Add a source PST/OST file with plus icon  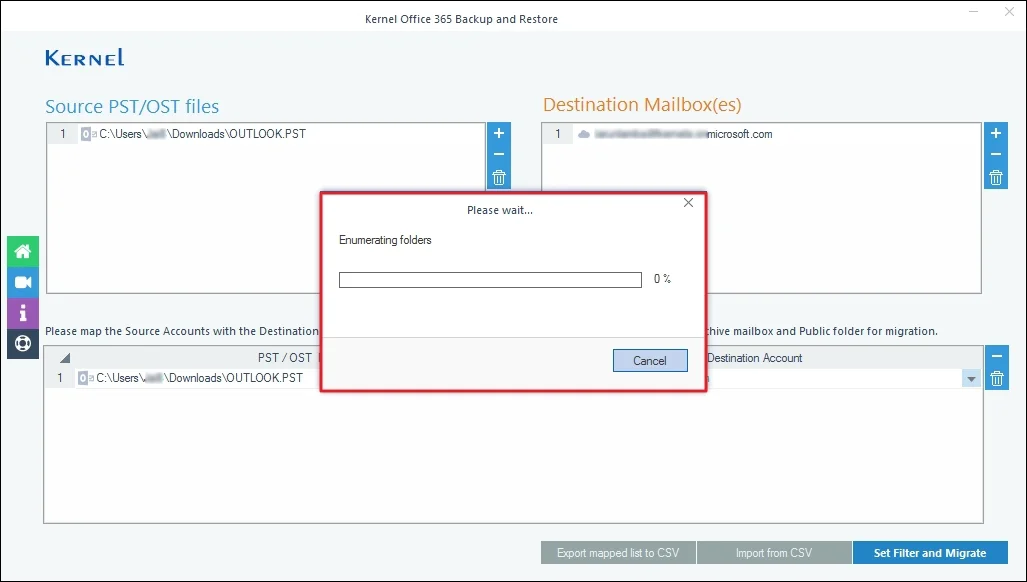click(498, 134)
